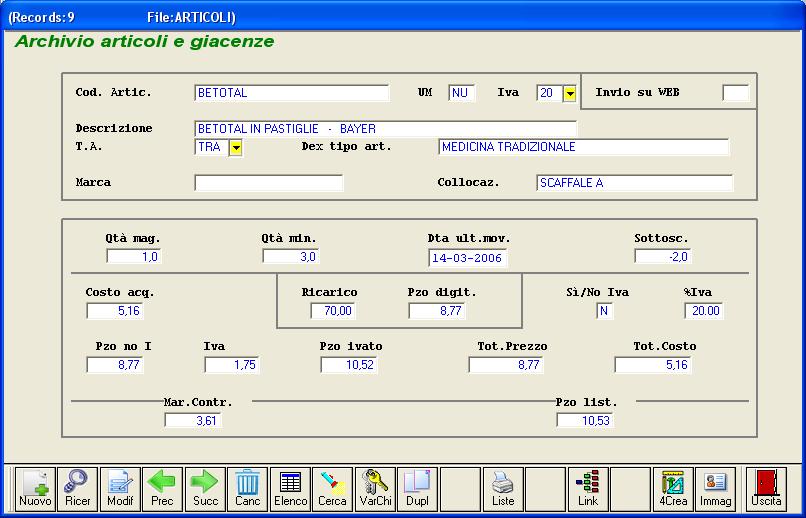Click the Pzo ivato field 10,52
Viewport: 806px width, 518px height.
pyautogui.click(x=349, y=365)
